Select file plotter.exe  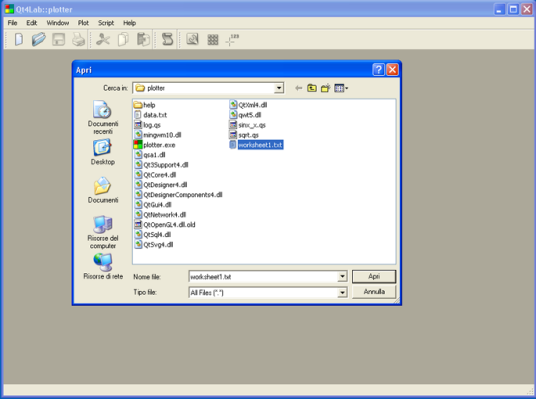(155, 145)
